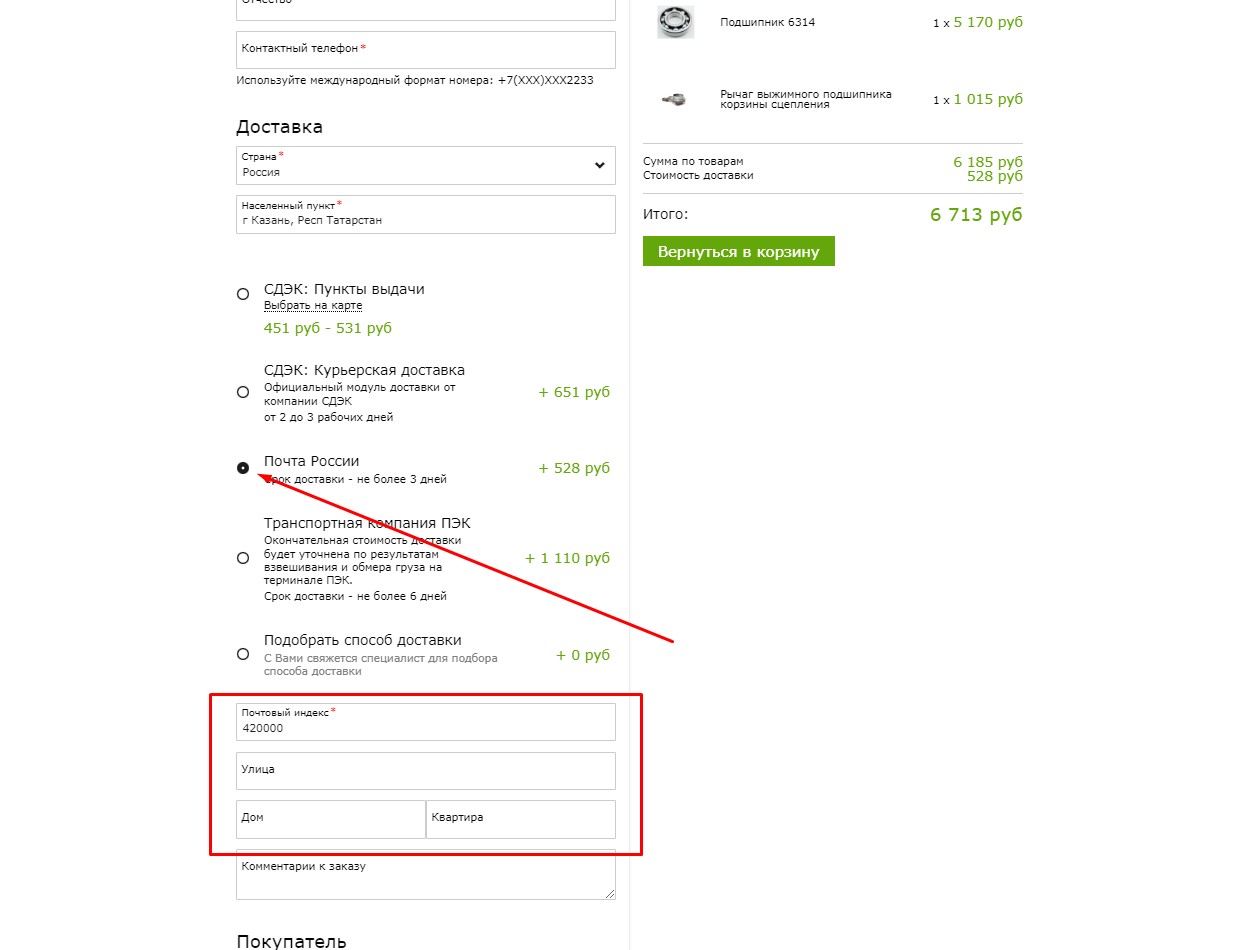
Task: Click the Вернуться в корзину button
Action: [x=739, y=252]
